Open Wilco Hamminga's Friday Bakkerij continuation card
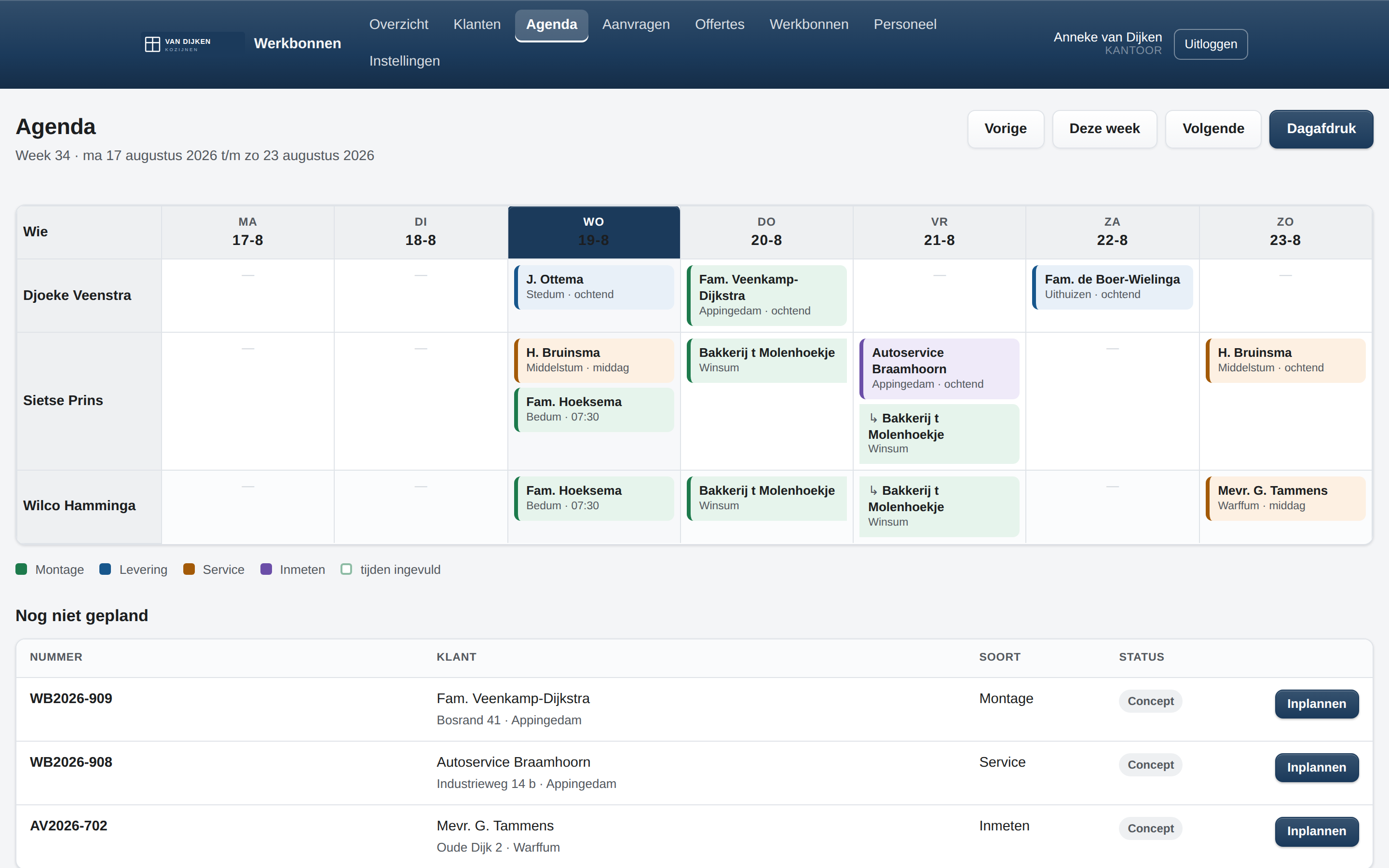The width and height of the screenshot is (1389, 868). click(939, 506)
